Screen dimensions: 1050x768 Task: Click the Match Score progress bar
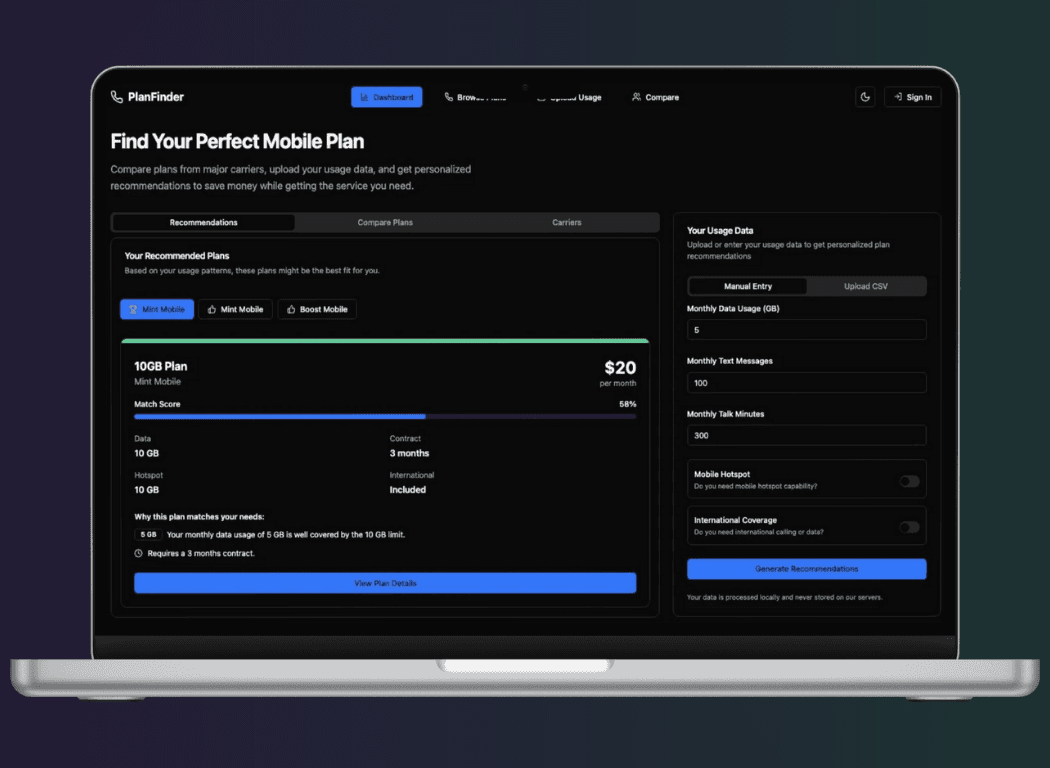(385, 416)
